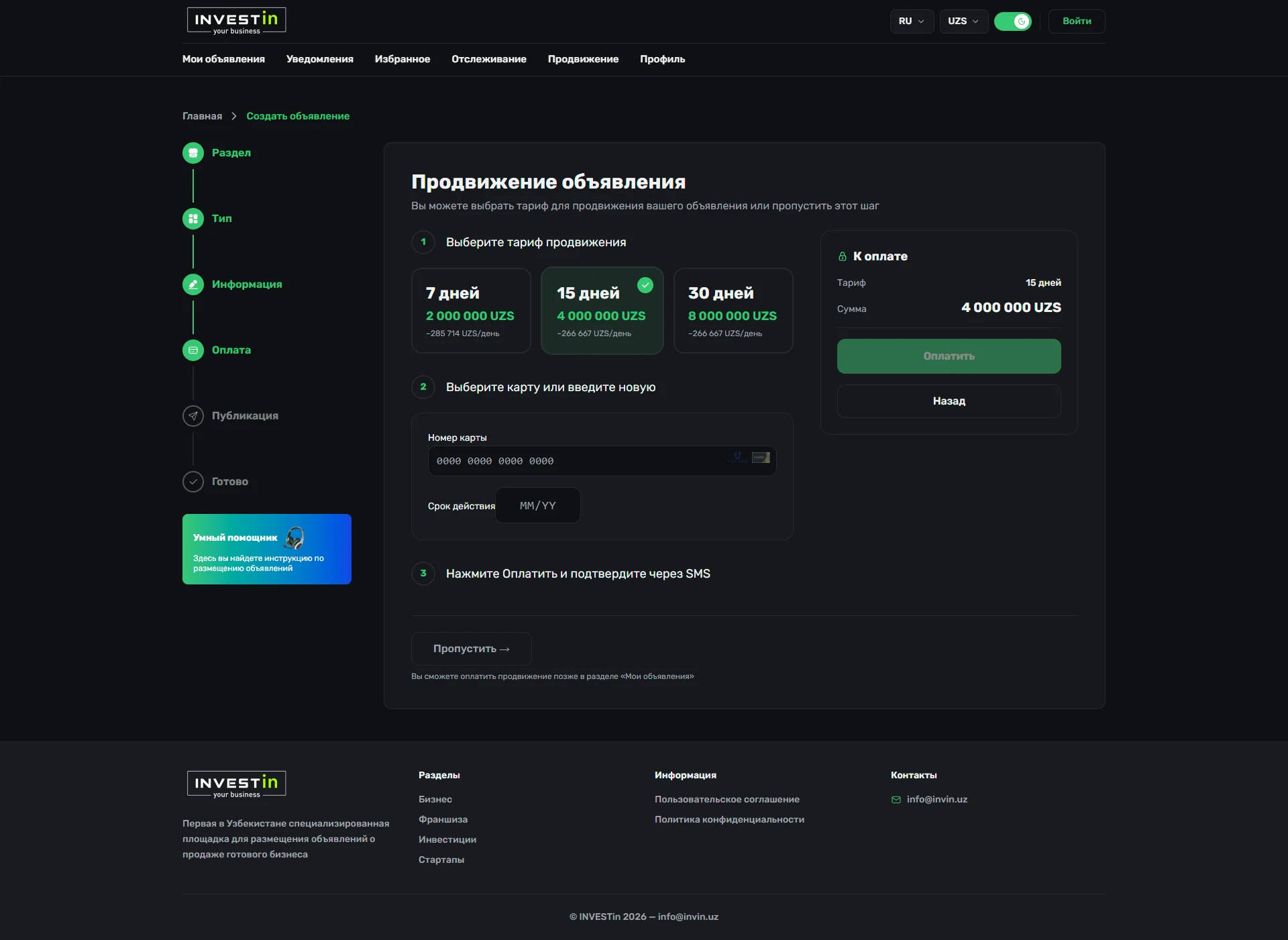Click the Пропустить button
This screenshot has height=940, width=1288.
(x=472, y=649)
